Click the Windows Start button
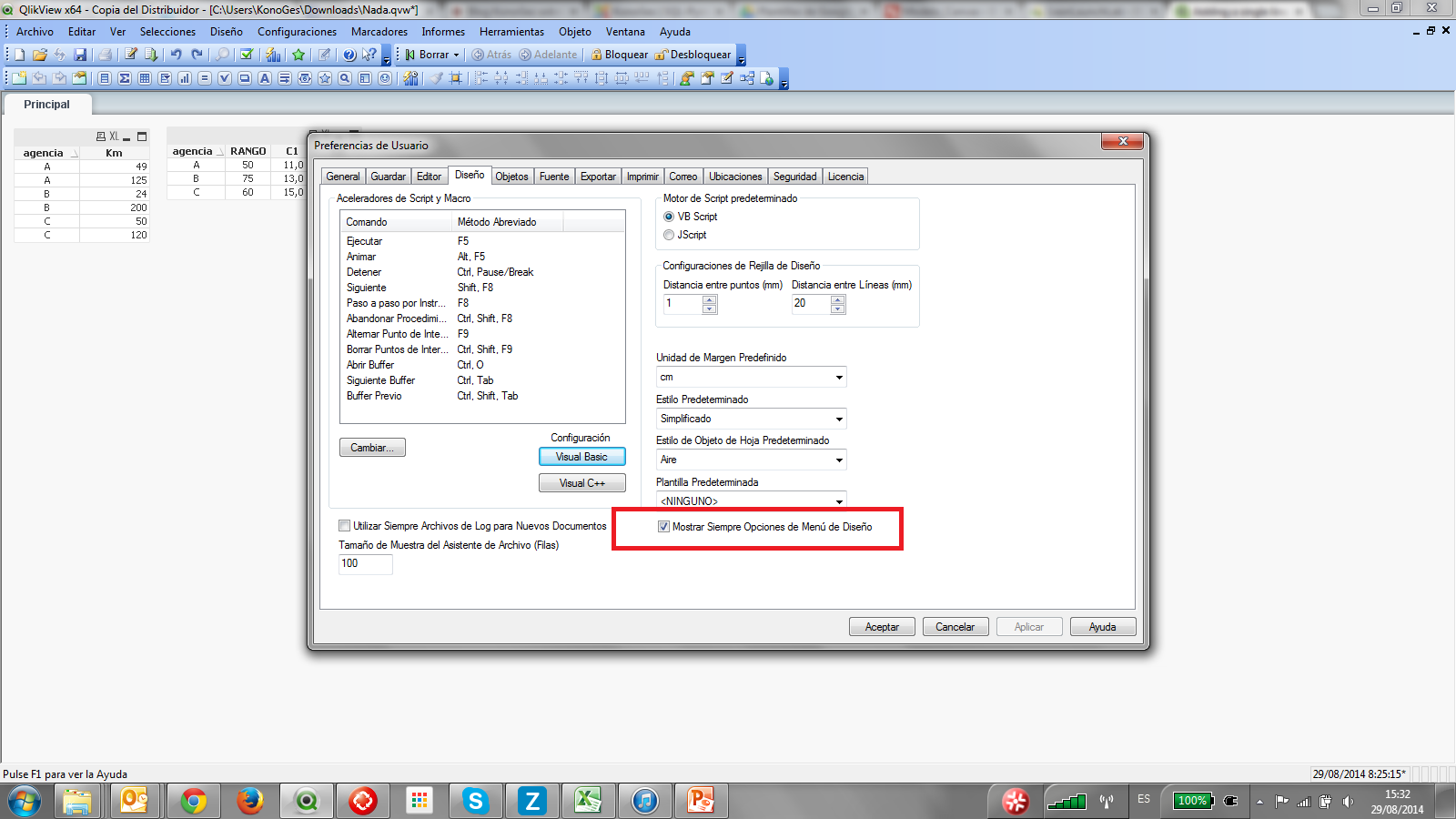The image size is (1456, 819). tap(25, 801)
